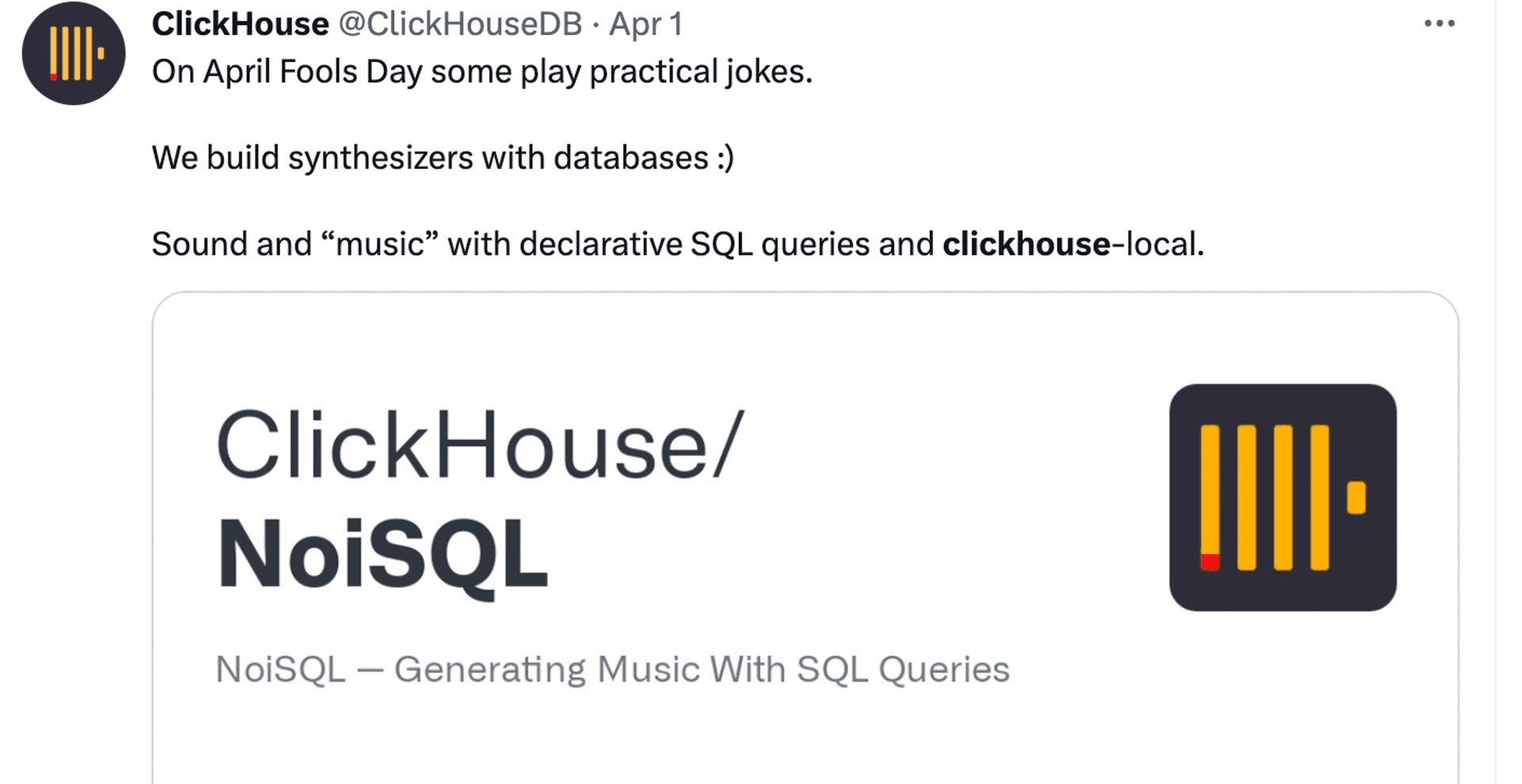Viewport: 1522px width, 784px height.
Task: Open "NoiSQL — Generating Music With SQL Queries" description
Action: (612, 669)
